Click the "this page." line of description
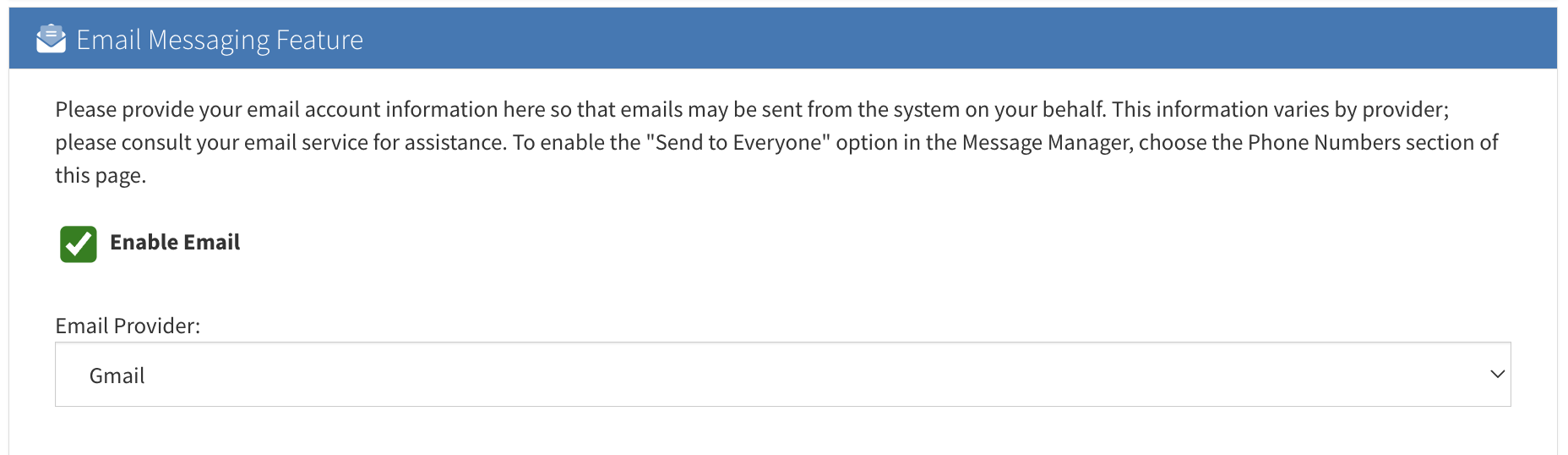 point(101,175)
